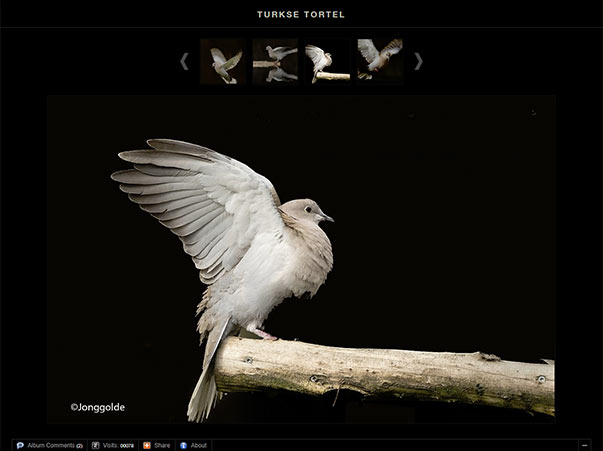The width and height of the screenshot is (603, 451).
Task: Select fourth thumbnail of dove landing
Action: [380, 61]
